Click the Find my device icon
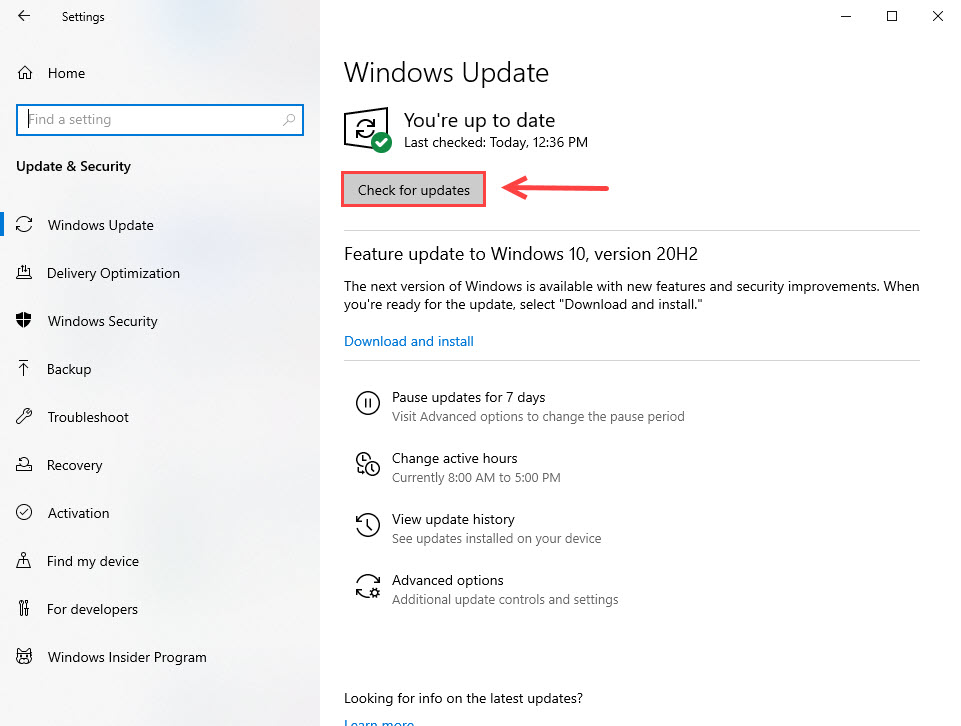This screenshot has width=961, height=726. [25, 561]
